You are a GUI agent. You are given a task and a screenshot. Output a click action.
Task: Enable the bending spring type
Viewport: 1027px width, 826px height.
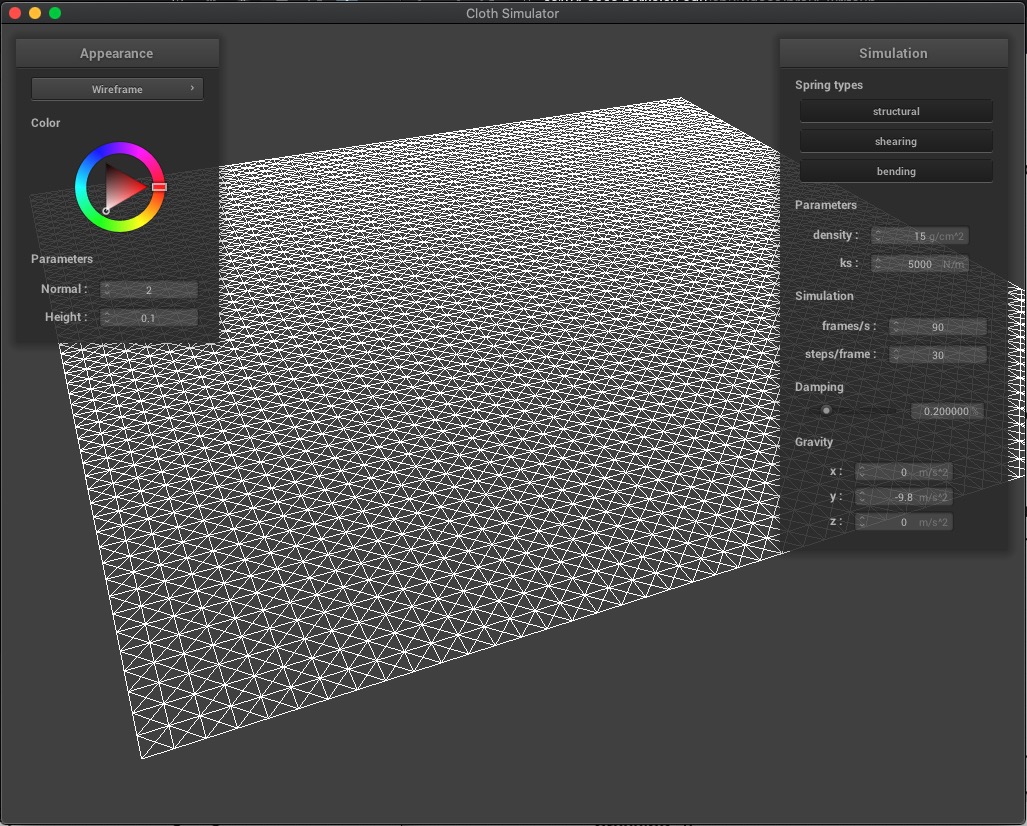[x=895, y=170]
